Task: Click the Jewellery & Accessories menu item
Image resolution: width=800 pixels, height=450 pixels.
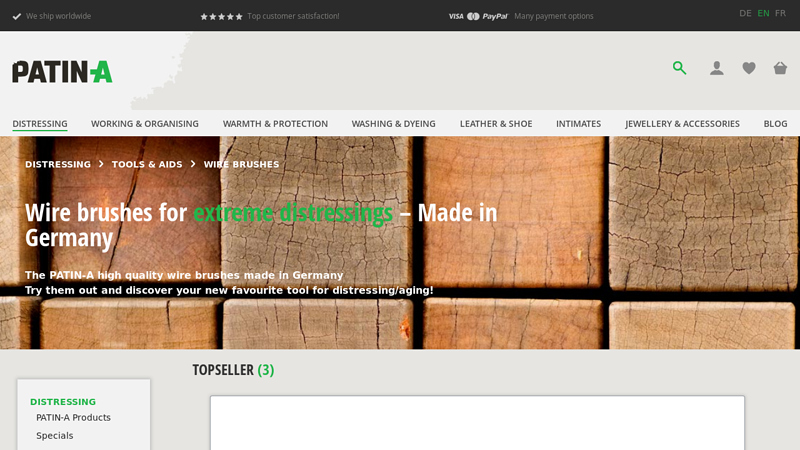Action: [x=682, y=124]
